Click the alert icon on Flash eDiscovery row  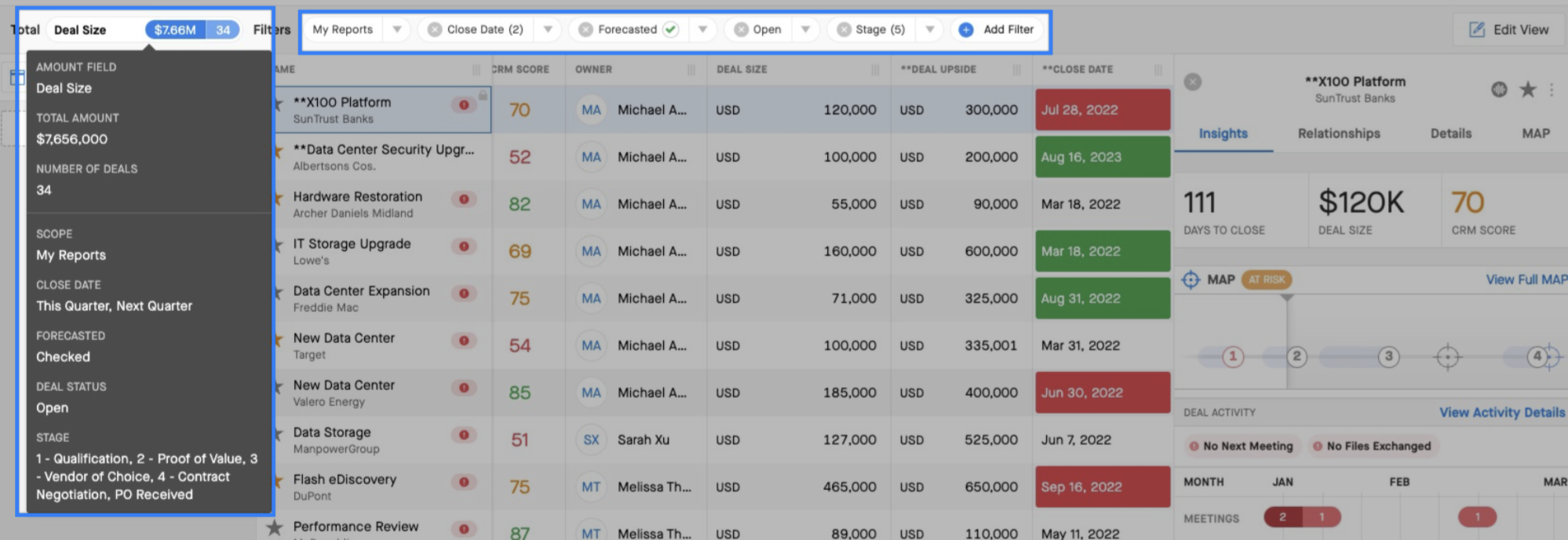point(464,482)
